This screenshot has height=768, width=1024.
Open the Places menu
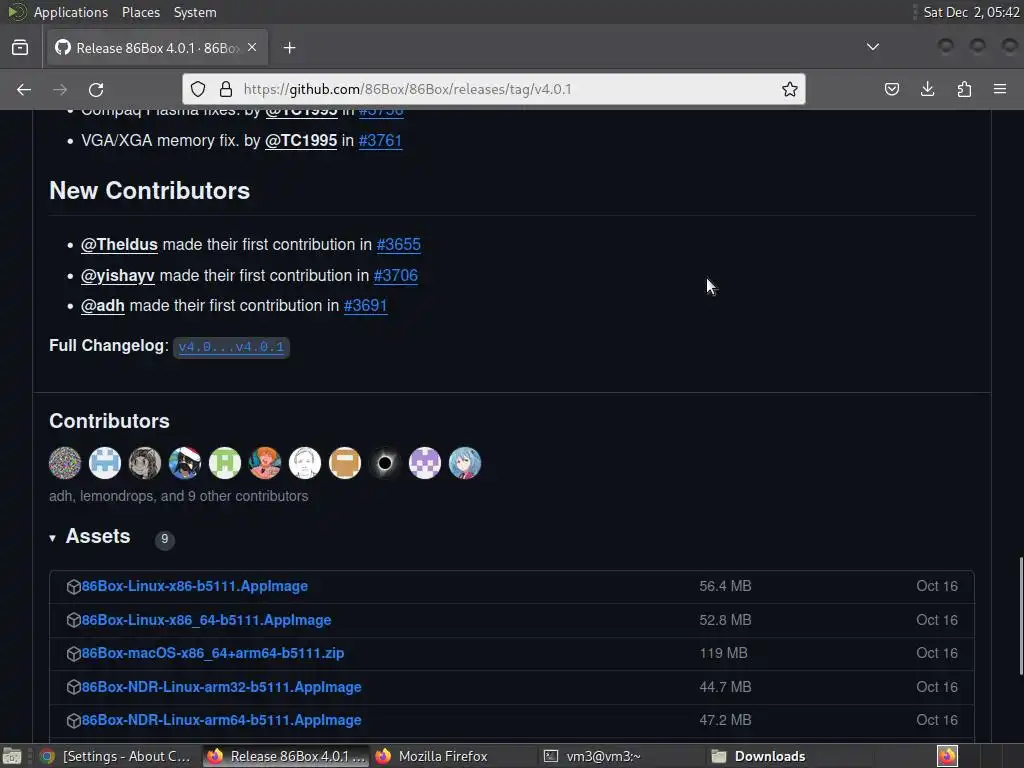[141, 12]
